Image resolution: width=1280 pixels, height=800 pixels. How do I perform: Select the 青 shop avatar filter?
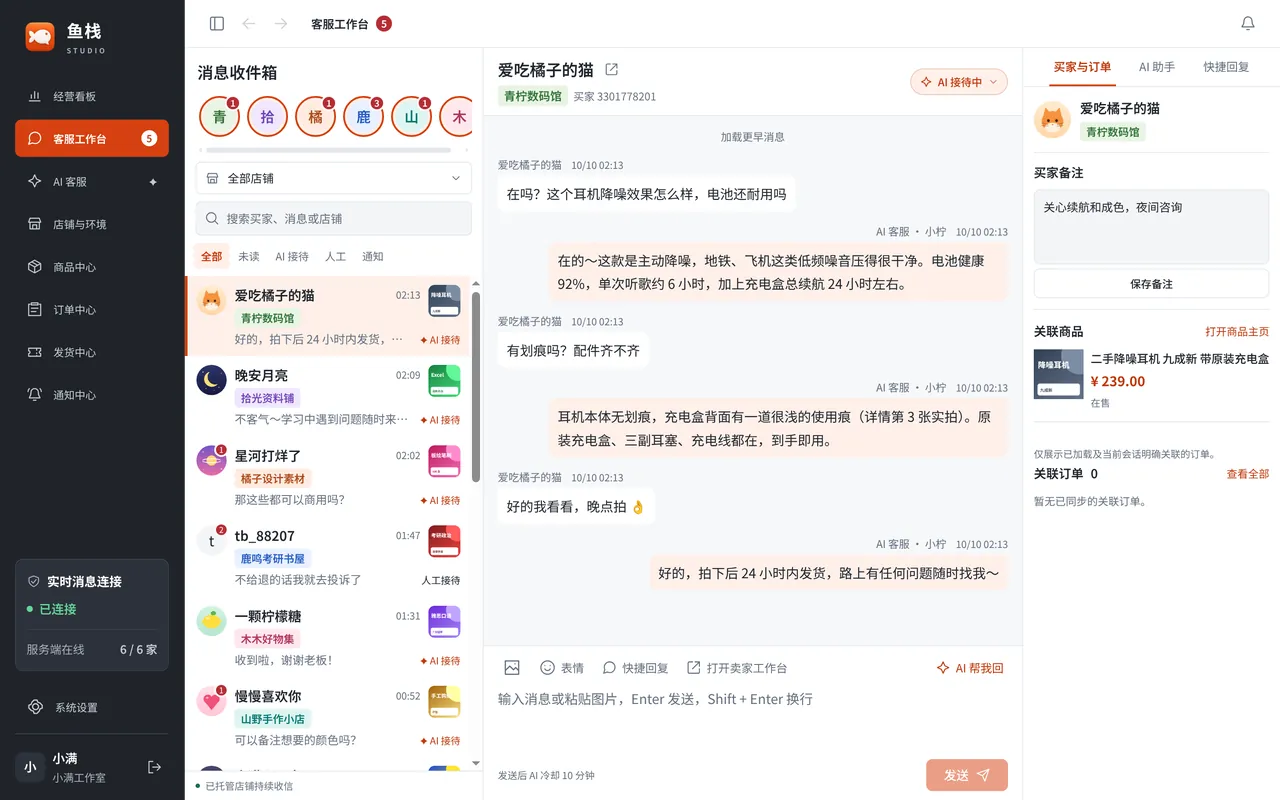(219, 117)
